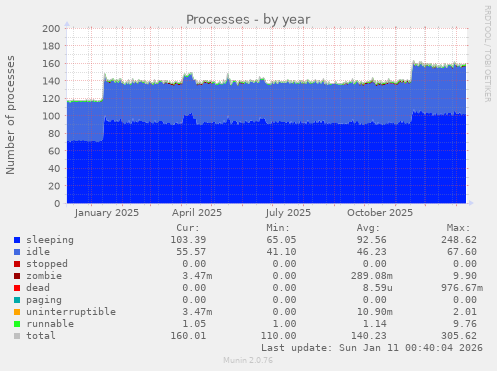497x371 pixels.
Task: Click the runnable legend color swatch
Action: (x=17, y=324)
